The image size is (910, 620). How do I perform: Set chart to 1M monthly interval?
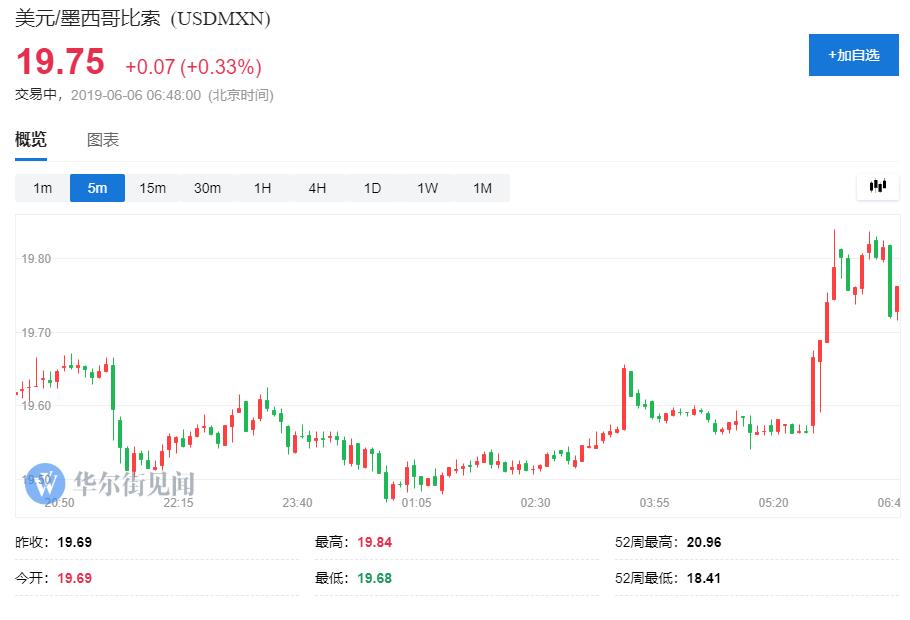click(x=482, y=188)
